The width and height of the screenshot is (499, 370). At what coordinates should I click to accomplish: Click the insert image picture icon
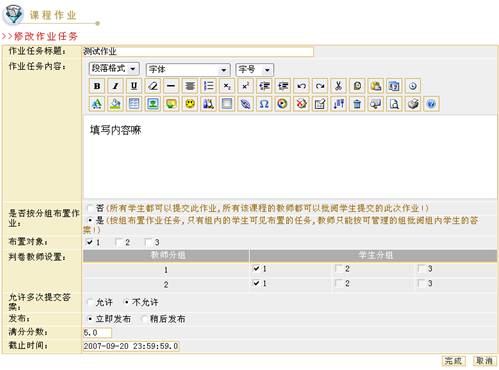click(x=153, y=104)
